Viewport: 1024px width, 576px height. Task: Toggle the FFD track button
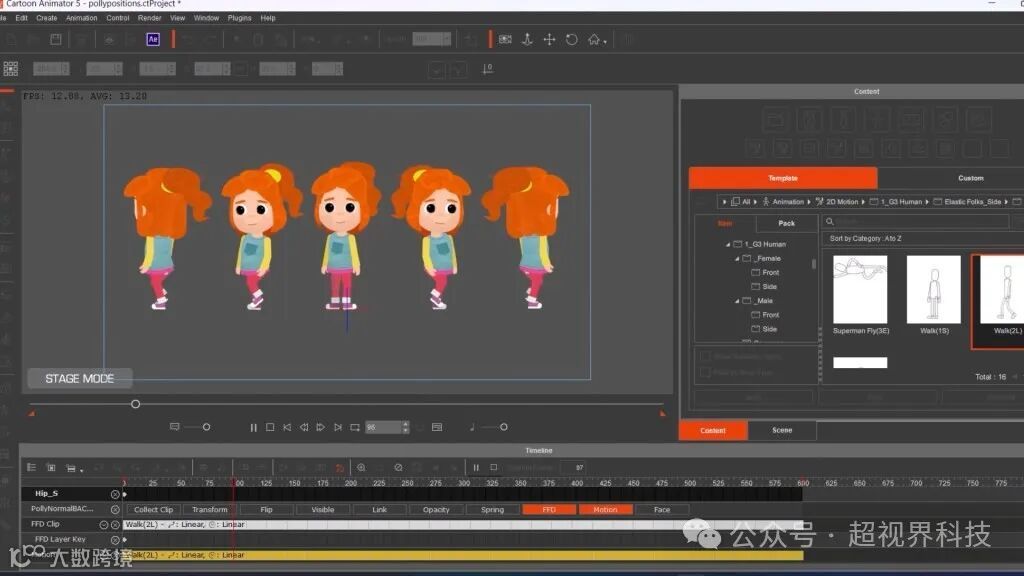549,509
